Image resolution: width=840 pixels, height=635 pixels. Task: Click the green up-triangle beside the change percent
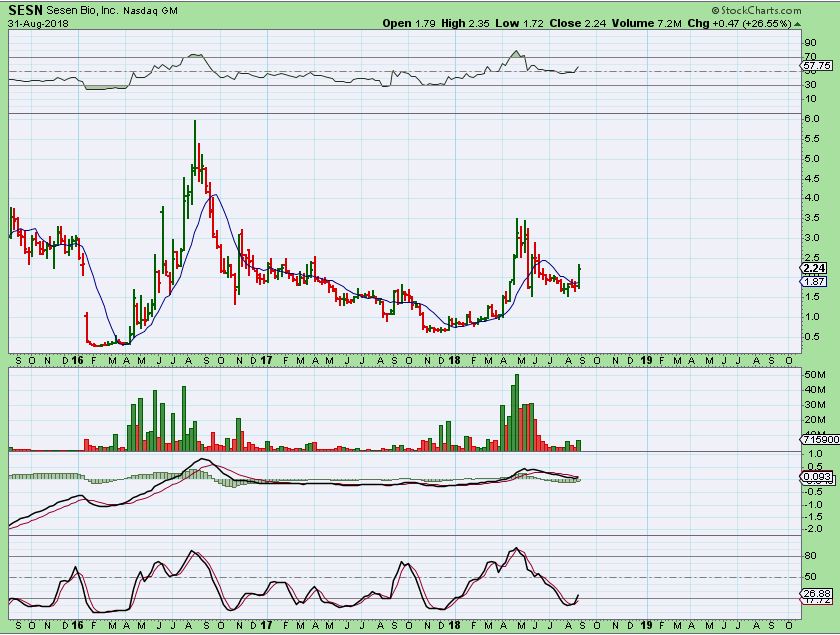pyautogui.click(x=798, y=24)
